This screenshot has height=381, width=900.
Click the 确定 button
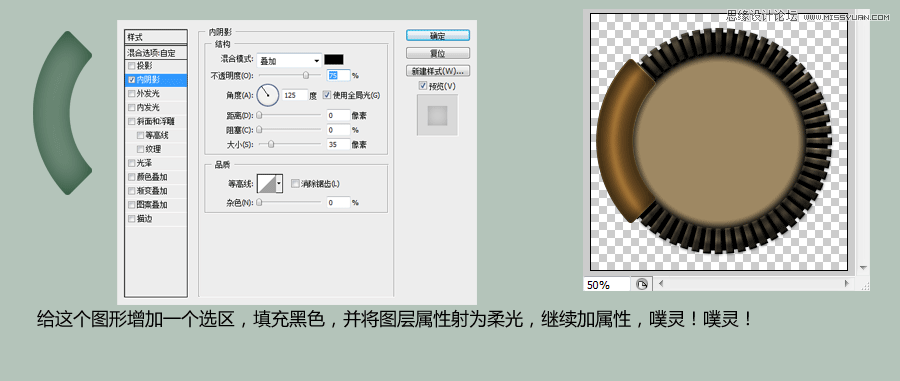point(438,36)
